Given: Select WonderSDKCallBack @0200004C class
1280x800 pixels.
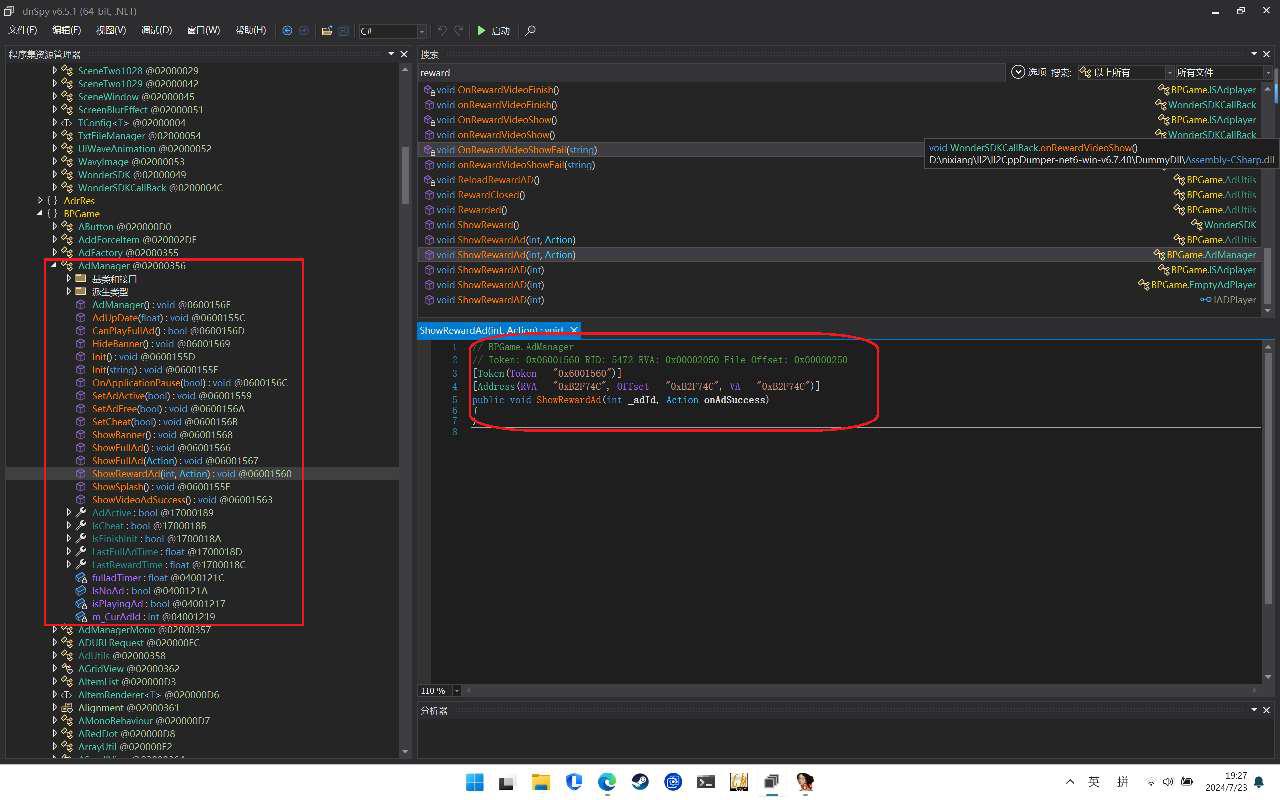Looking at the screenshot, I should (150, 188).
